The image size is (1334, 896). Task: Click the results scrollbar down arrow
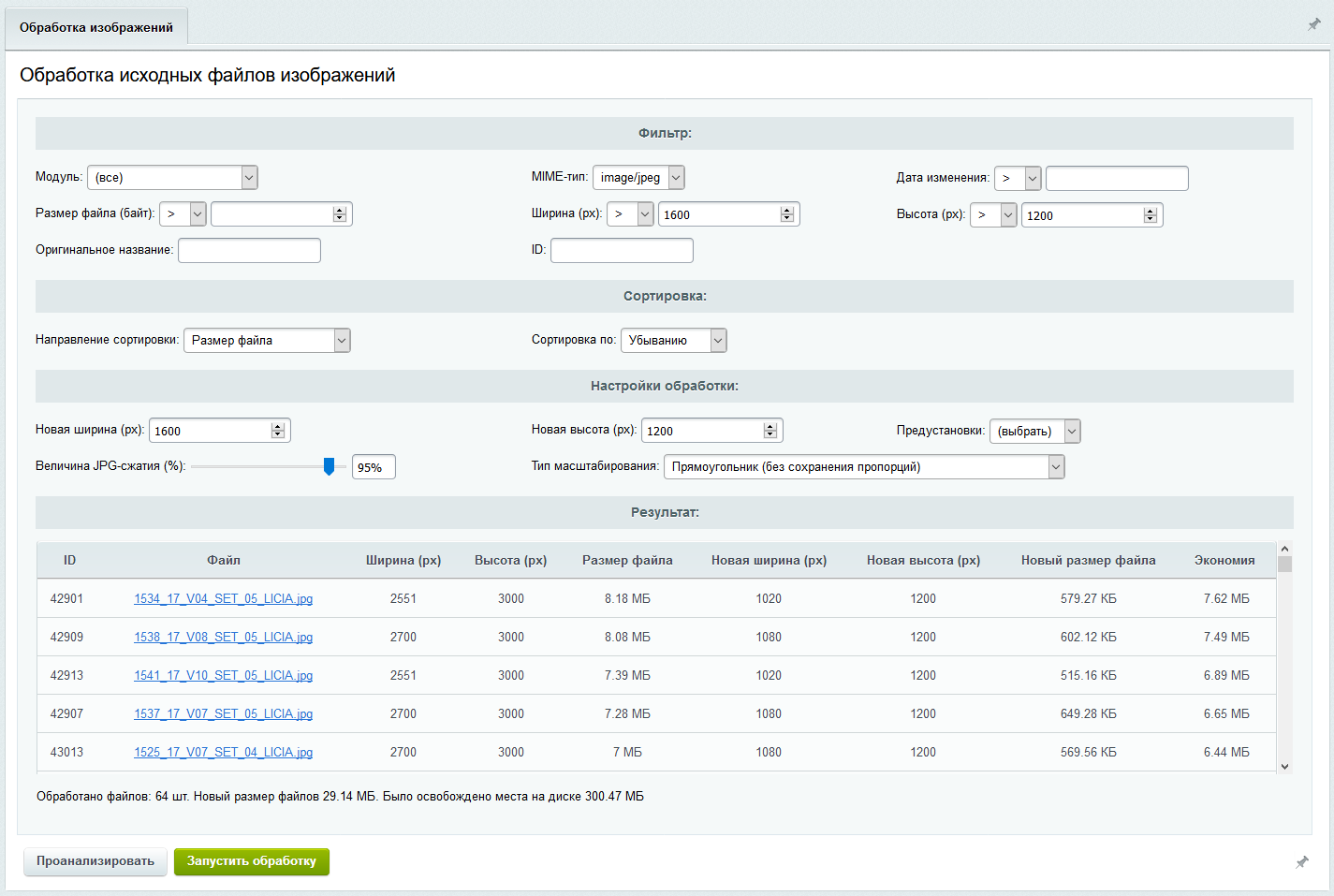(1284, 766)
